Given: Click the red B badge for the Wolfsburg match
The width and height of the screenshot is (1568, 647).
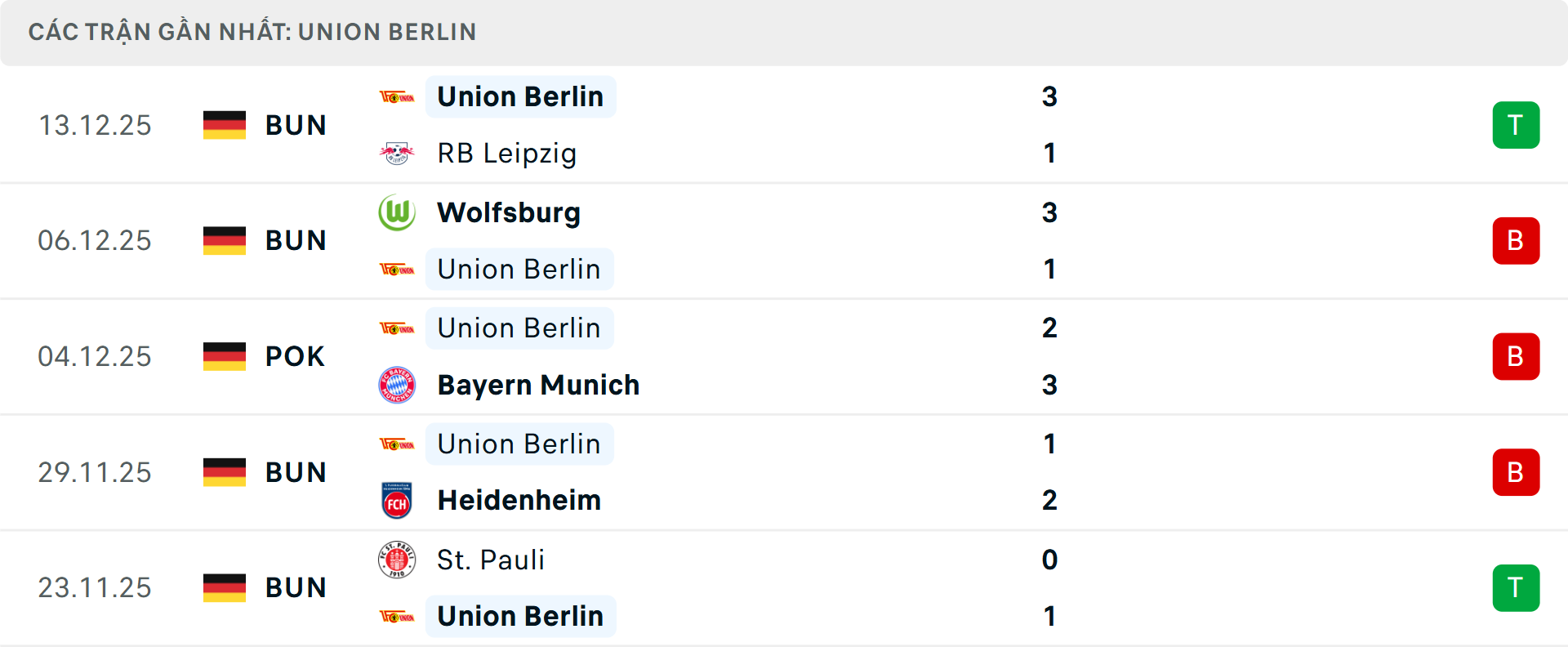Looking at the screenshot, I should click(x=1516, y=240).
